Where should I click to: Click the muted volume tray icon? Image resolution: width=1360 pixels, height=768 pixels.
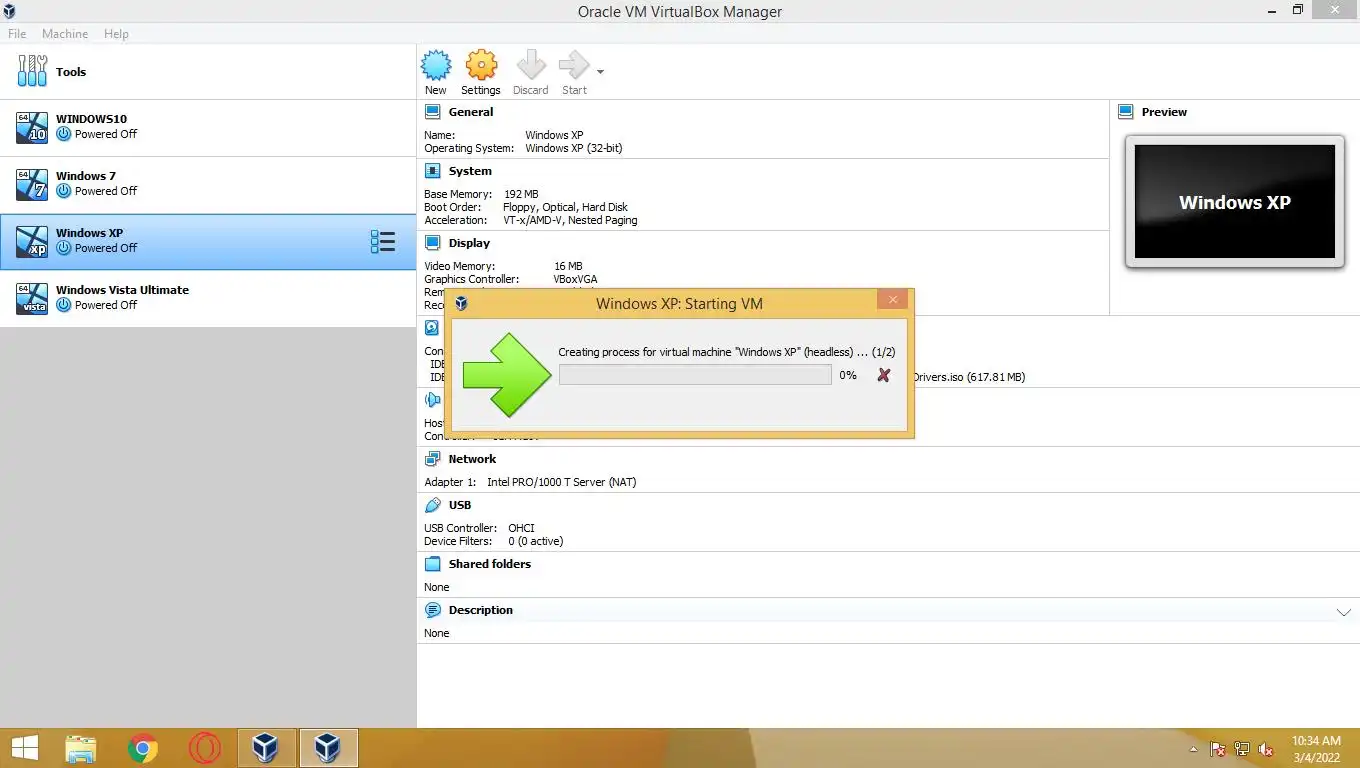coord(1266,749)
